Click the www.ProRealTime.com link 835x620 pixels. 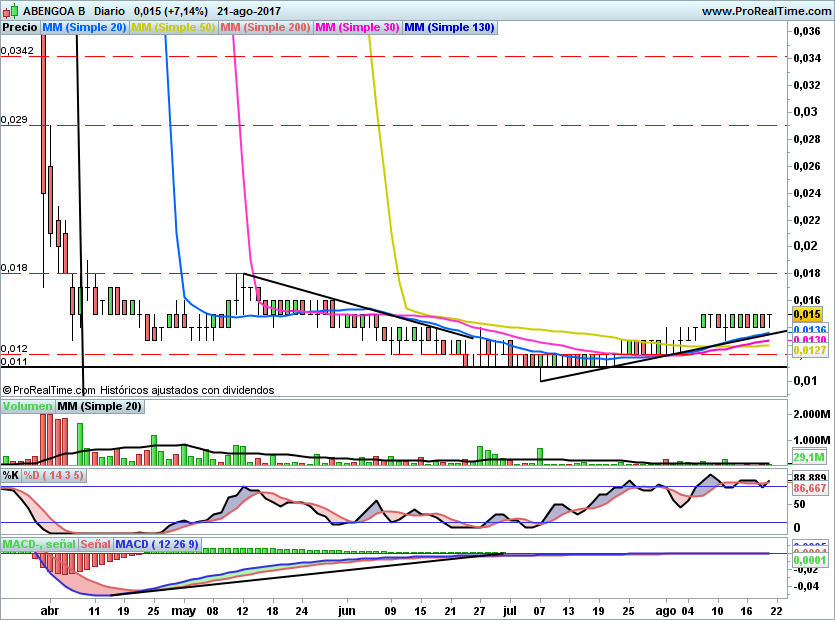click(765, 11)
